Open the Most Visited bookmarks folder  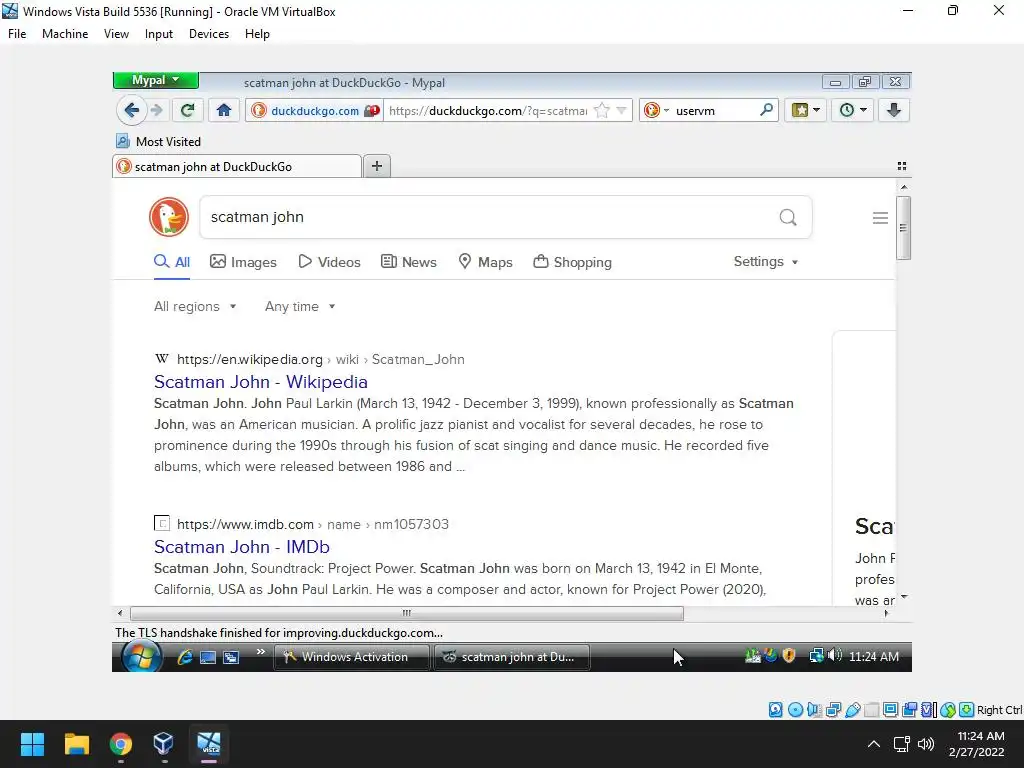158,141
